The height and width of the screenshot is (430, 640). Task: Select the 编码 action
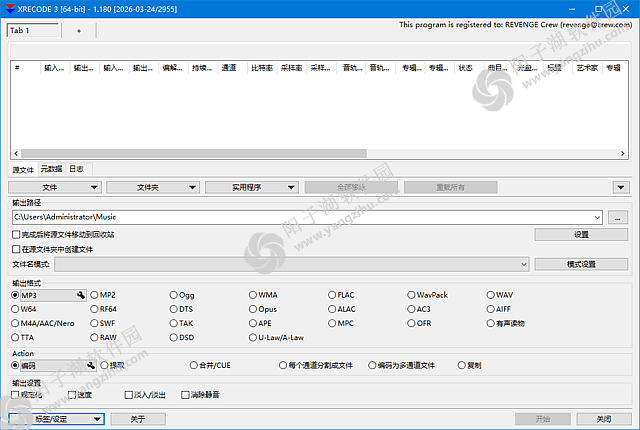coord(15,365)
